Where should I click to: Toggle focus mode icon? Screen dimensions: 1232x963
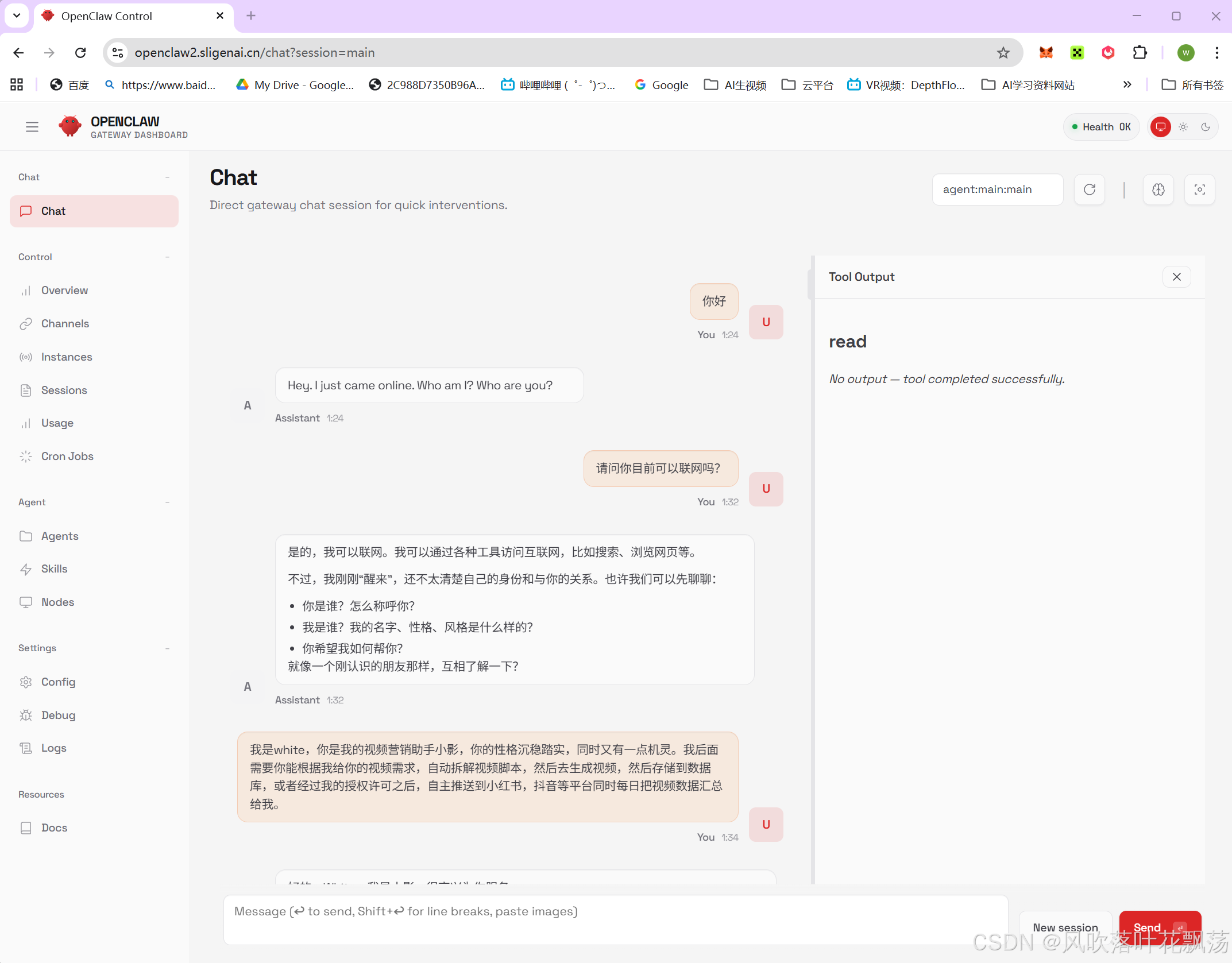[1199, 189]
